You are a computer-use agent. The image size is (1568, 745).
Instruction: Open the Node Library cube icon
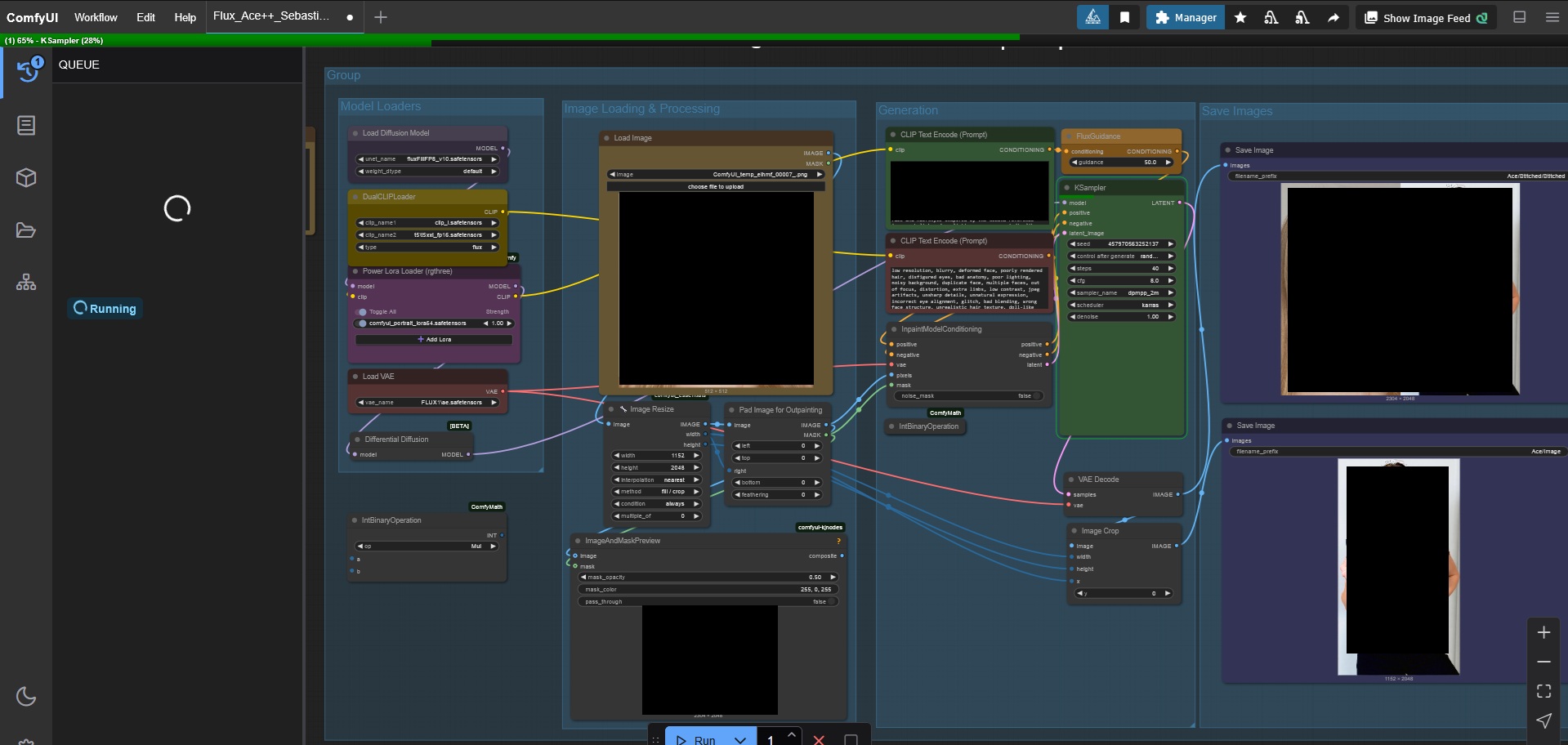[x=26, y=178]
